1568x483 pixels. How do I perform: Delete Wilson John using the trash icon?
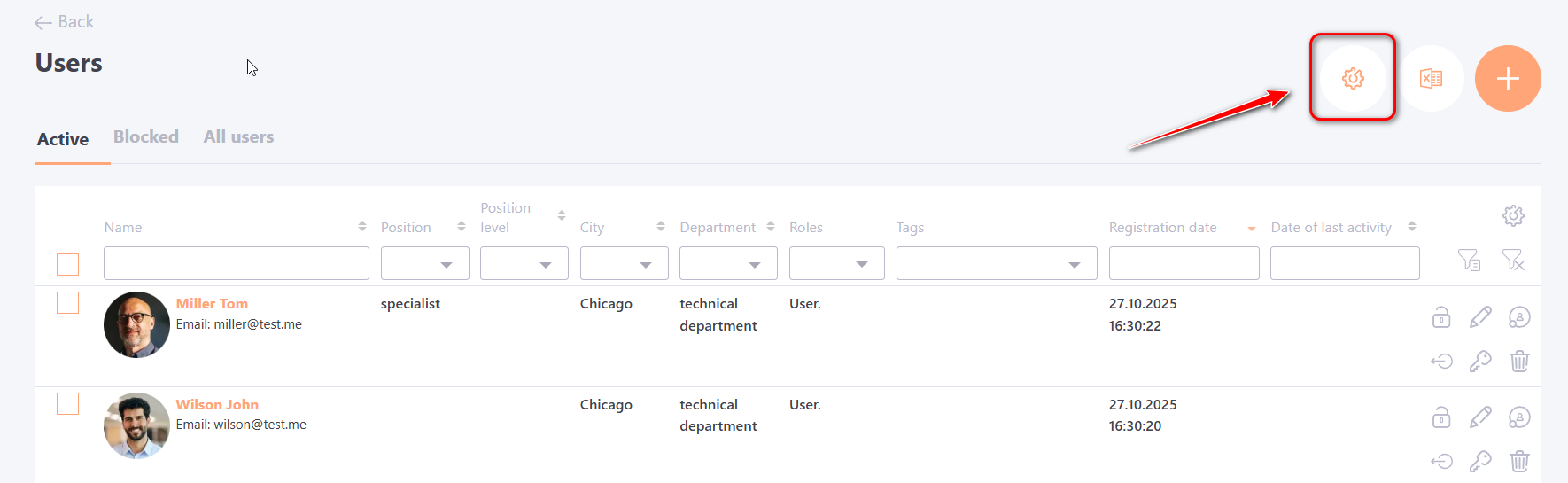[x=1519, y=461]
